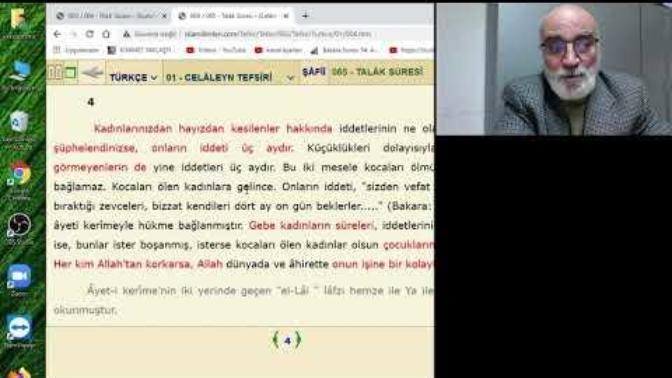Click the verse number 4 heading
The height and width of the screenshot is (378, 672).
90,102
